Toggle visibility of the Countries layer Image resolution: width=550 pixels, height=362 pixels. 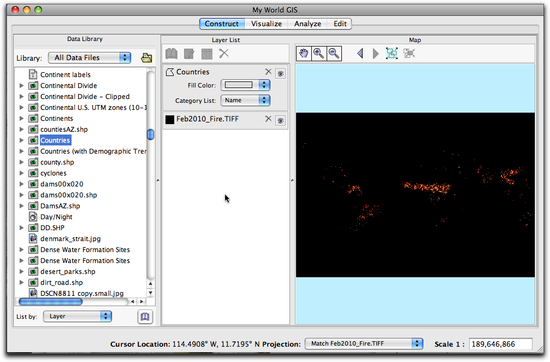[280, 74]
